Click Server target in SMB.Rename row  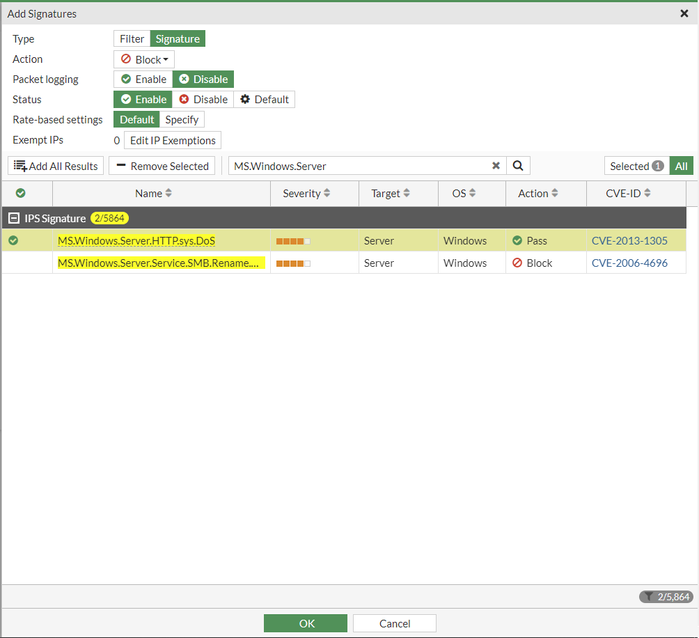(x=379, y=263)
